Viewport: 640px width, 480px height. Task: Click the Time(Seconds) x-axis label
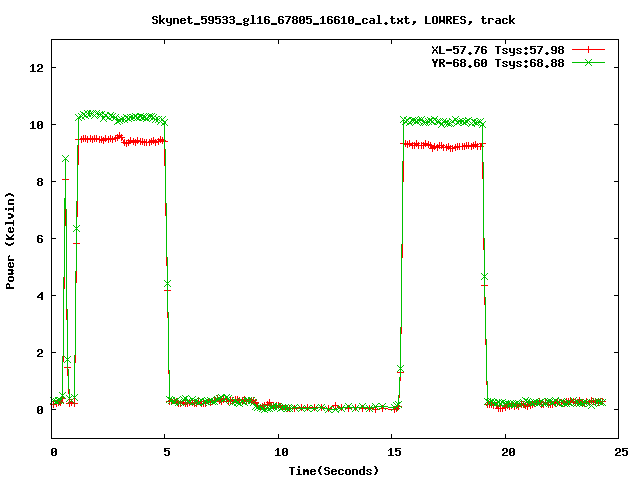click(333, 471)
